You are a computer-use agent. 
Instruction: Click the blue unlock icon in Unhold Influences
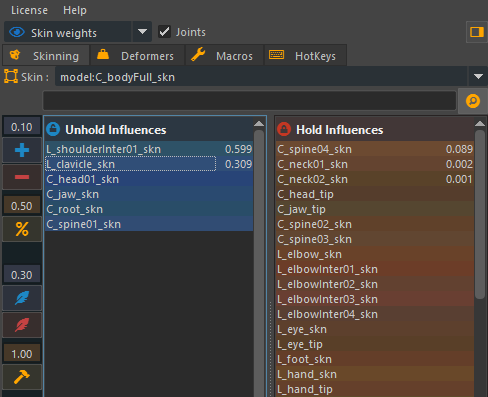click(x=53, y=129)
